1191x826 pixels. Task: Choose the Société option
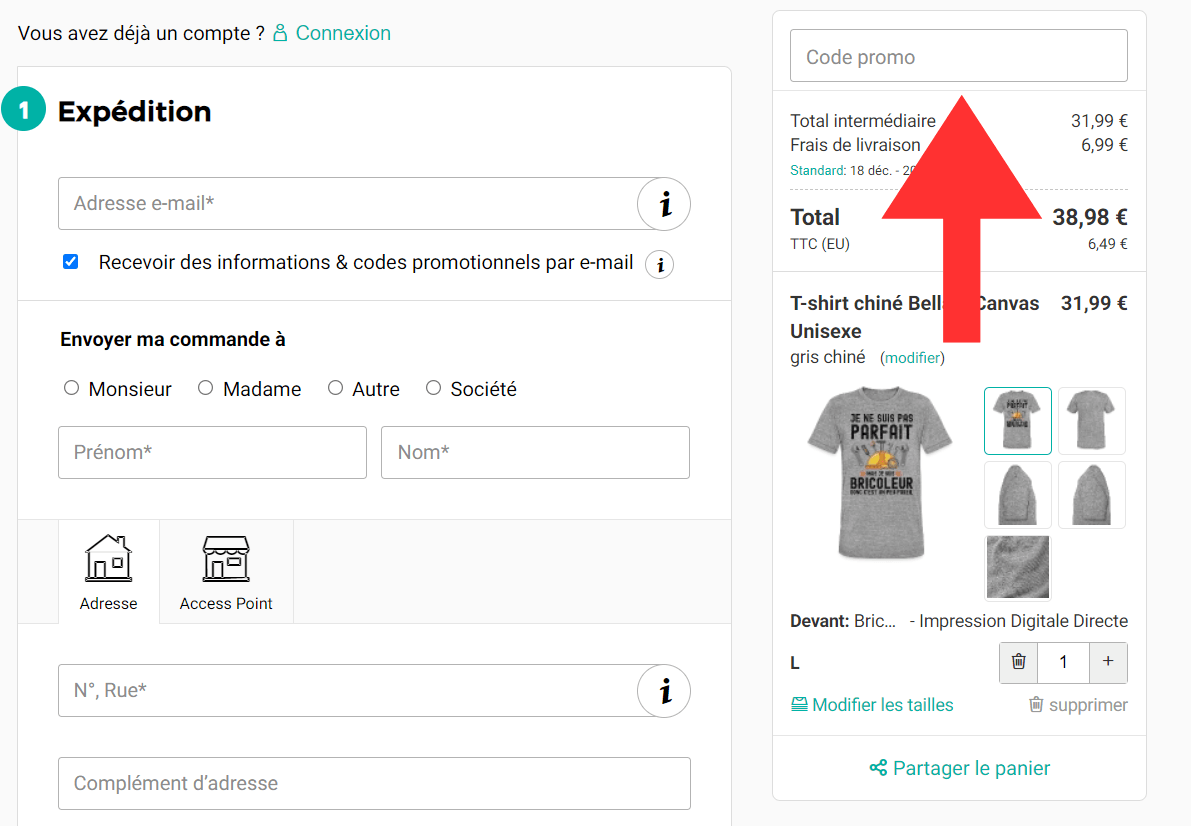click(433, 388)
